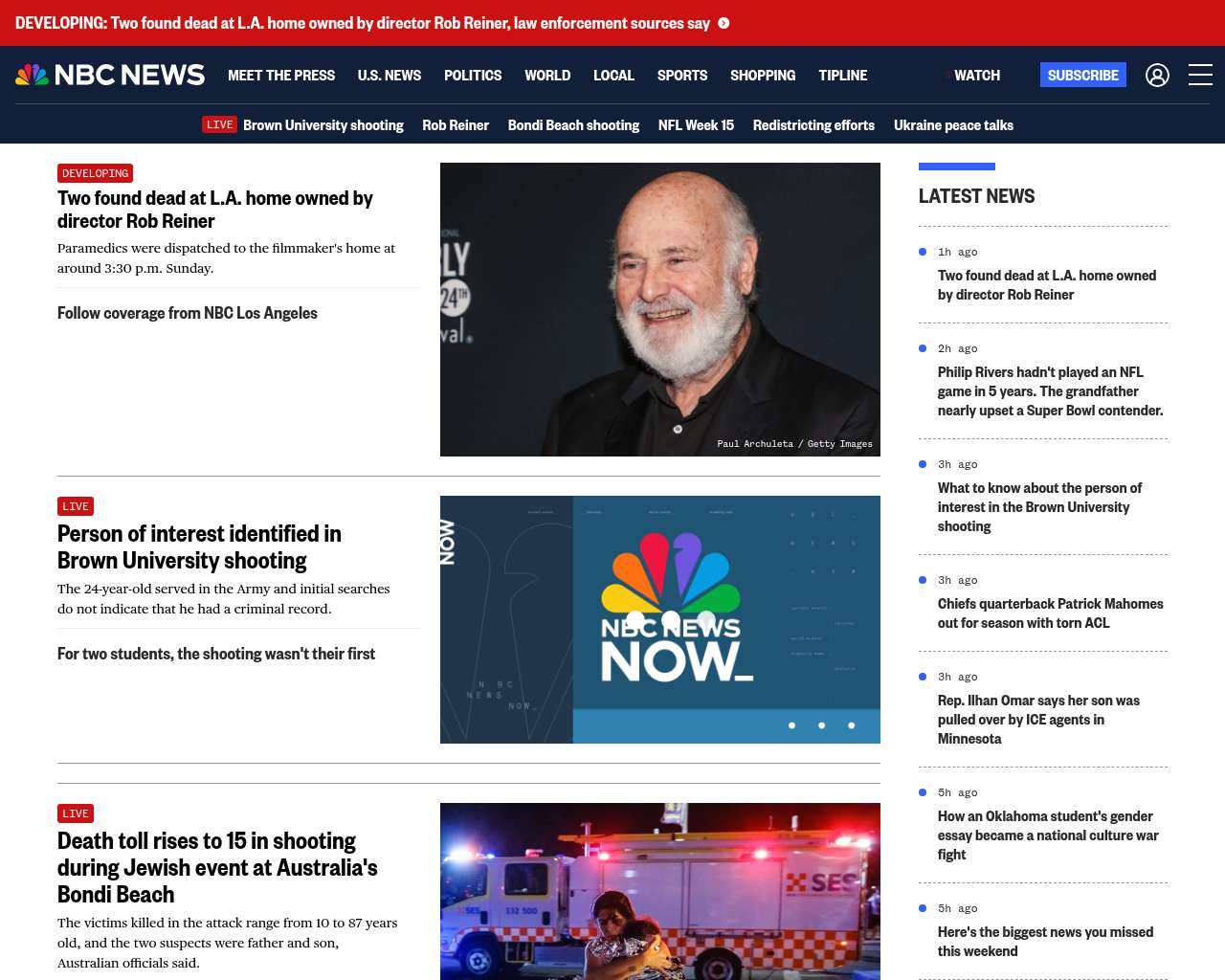The height and width of the screenshot is (980, 1225).
Task: Open the Shopping section
Action: pyautogui.click(x=763, y=75)
